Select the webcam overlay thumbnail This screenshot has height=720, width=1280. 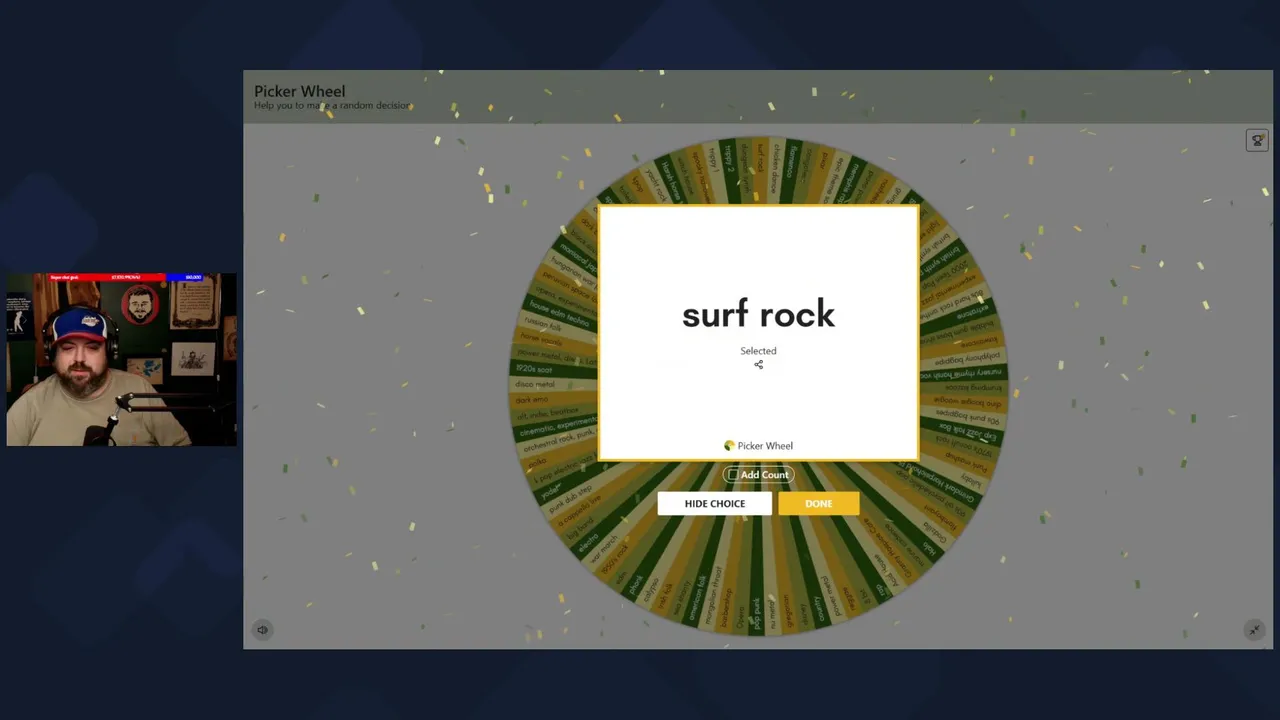121,360
